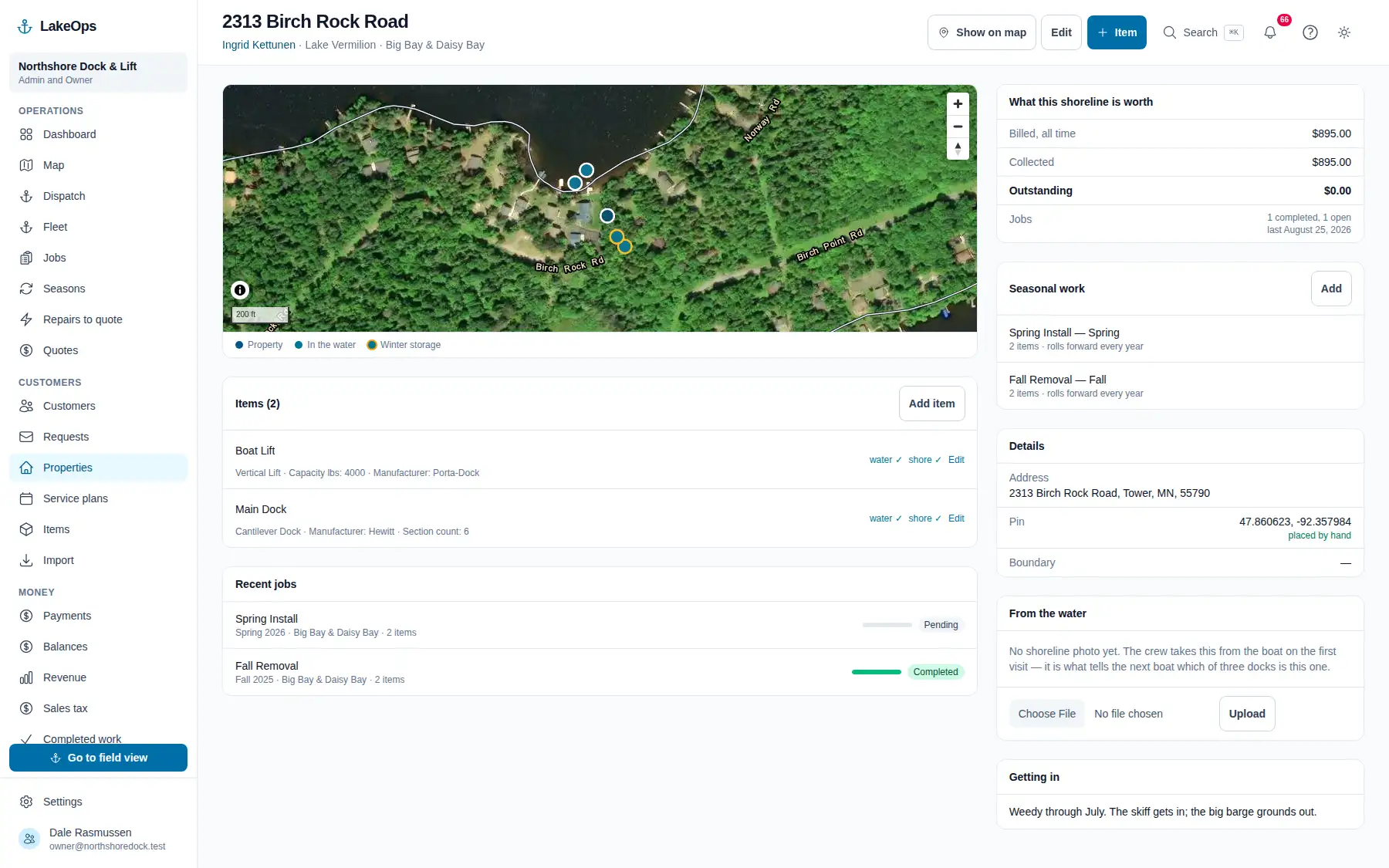
Task: Zoom out on the map
Action: [958, 127]
